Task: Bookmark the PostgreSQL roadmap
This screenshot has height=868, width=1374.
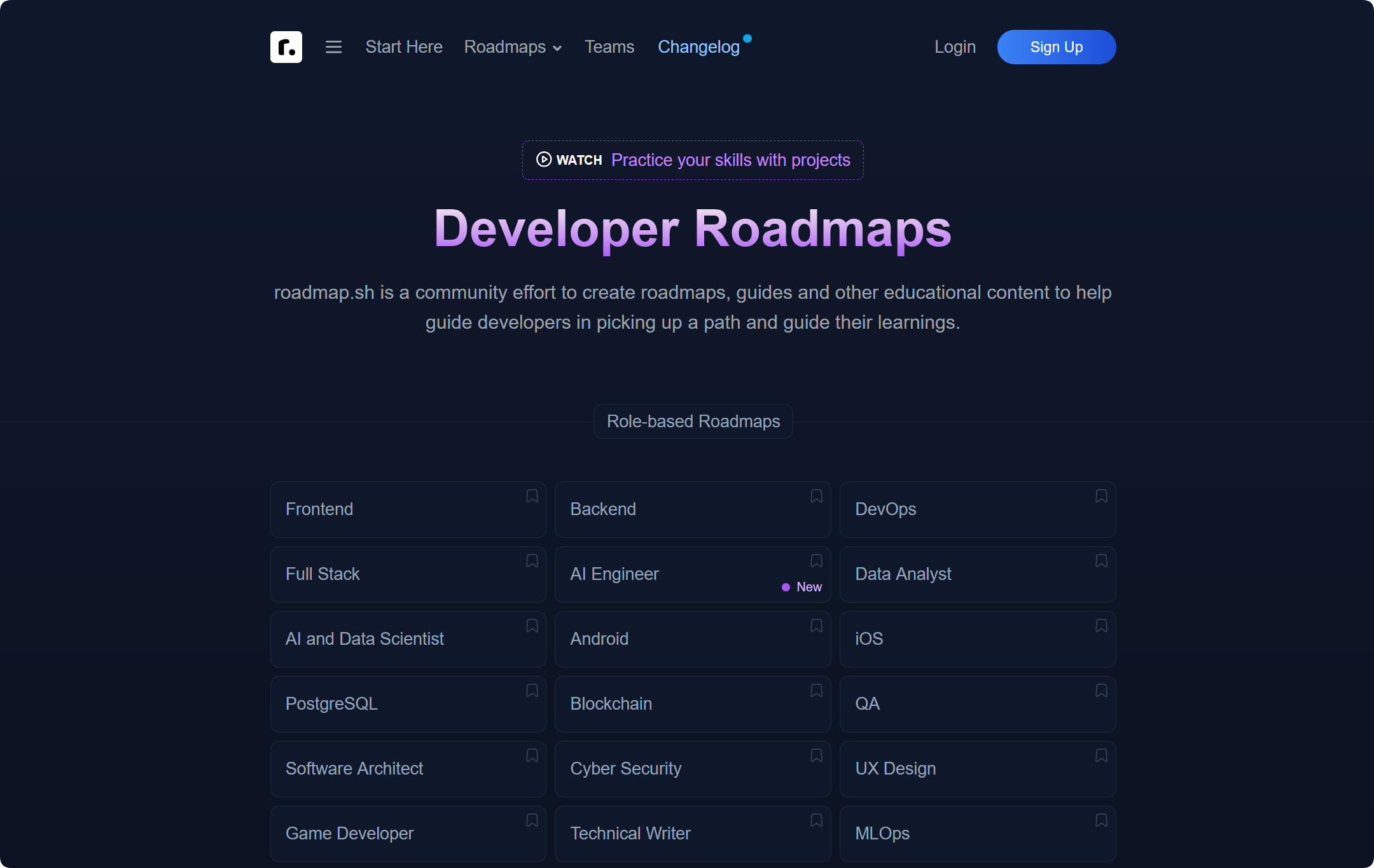Action: click(532, 691)
